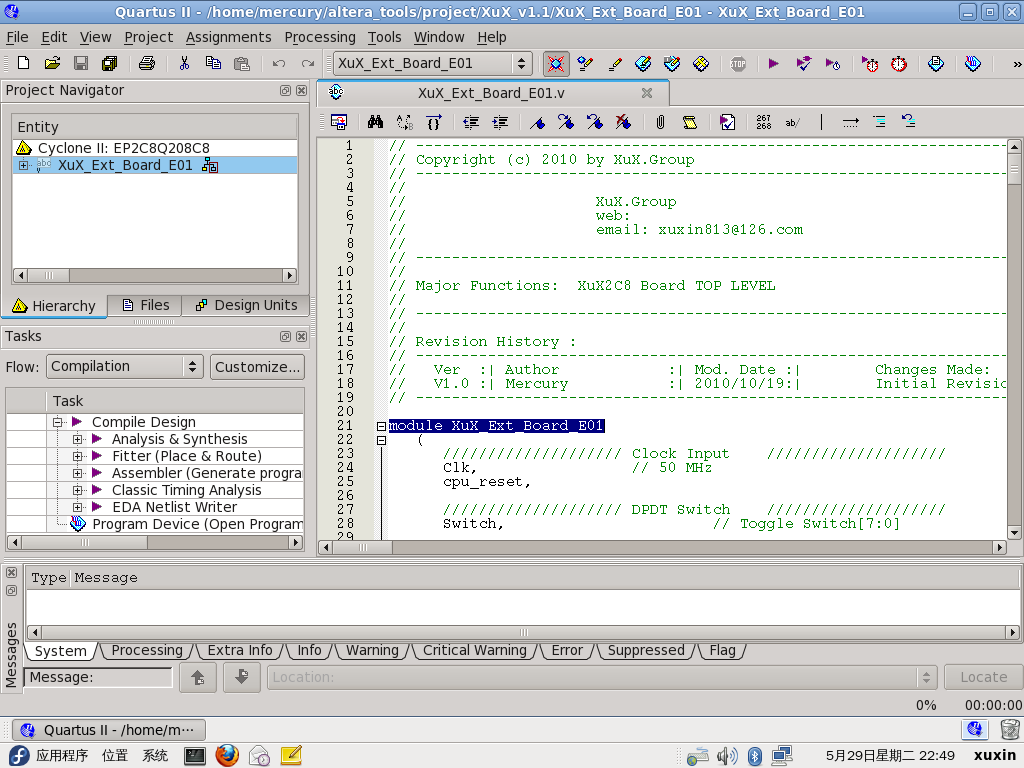This screenshot has width=1024, height=768.
Task: Open the pencil-and-chip editor icon beside the project box
Action: tap(585, 63)
